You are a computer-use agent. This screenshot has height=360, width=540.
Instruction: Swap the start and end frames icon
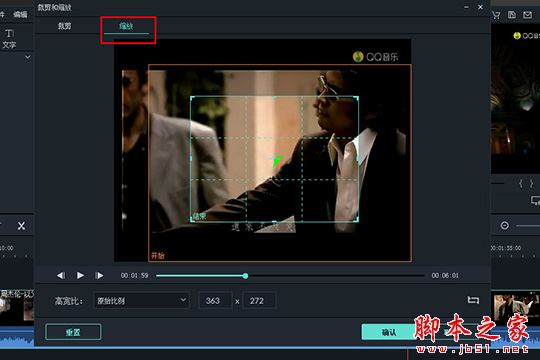click(x=473, y=300)
